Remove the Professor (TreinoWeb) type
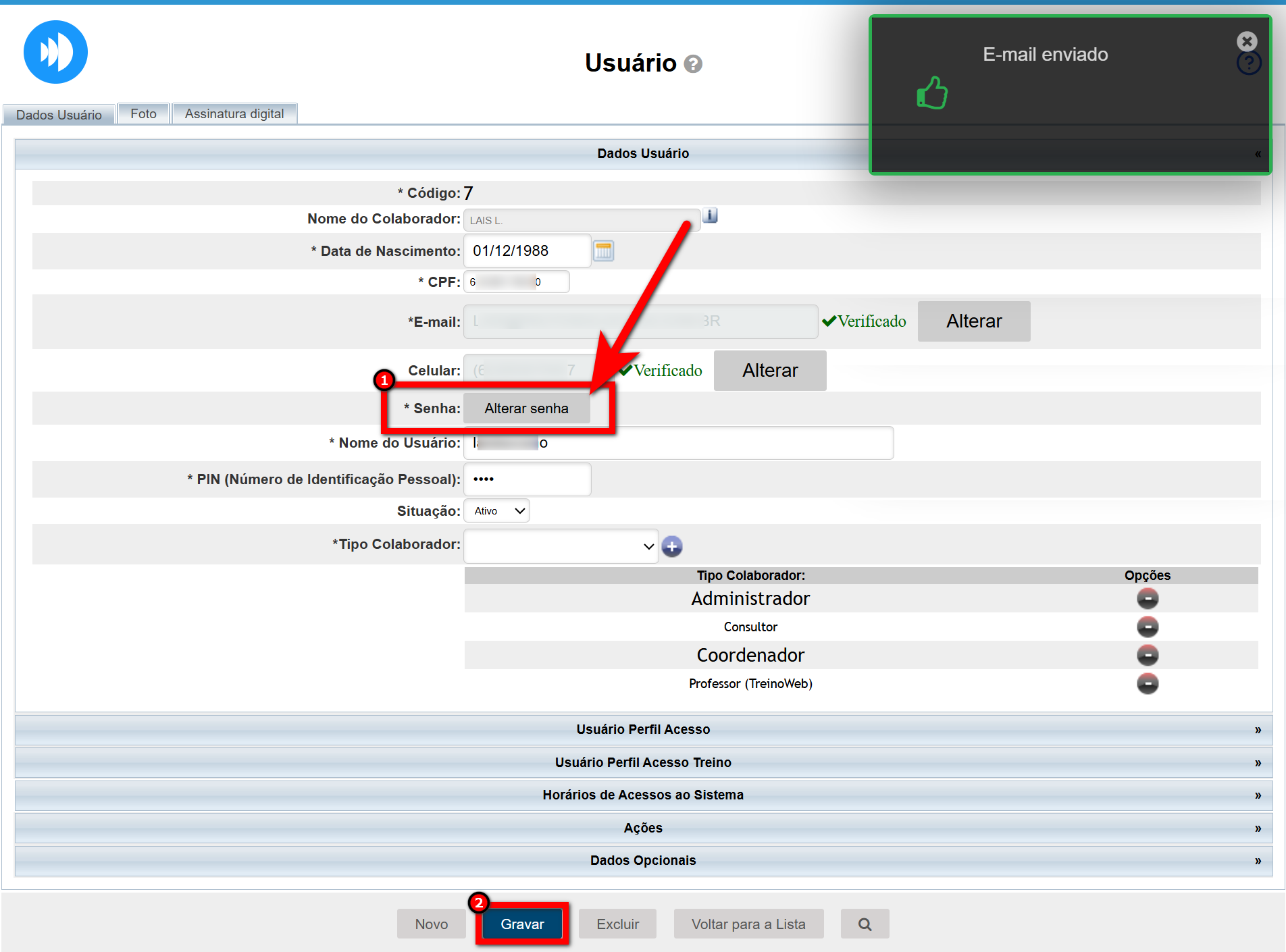This screenshot has height=952, width=1286. coord(1147,684)
